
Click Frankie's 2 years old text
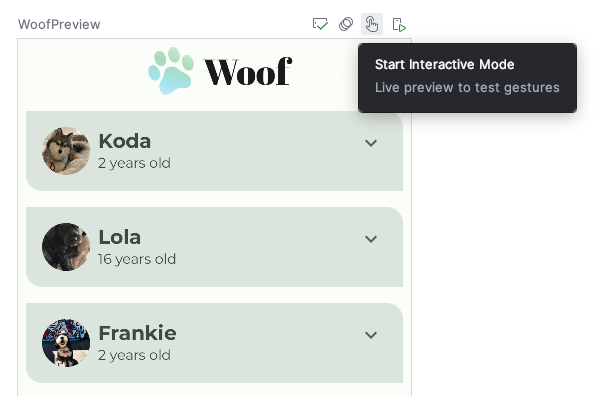pos(134,355)
